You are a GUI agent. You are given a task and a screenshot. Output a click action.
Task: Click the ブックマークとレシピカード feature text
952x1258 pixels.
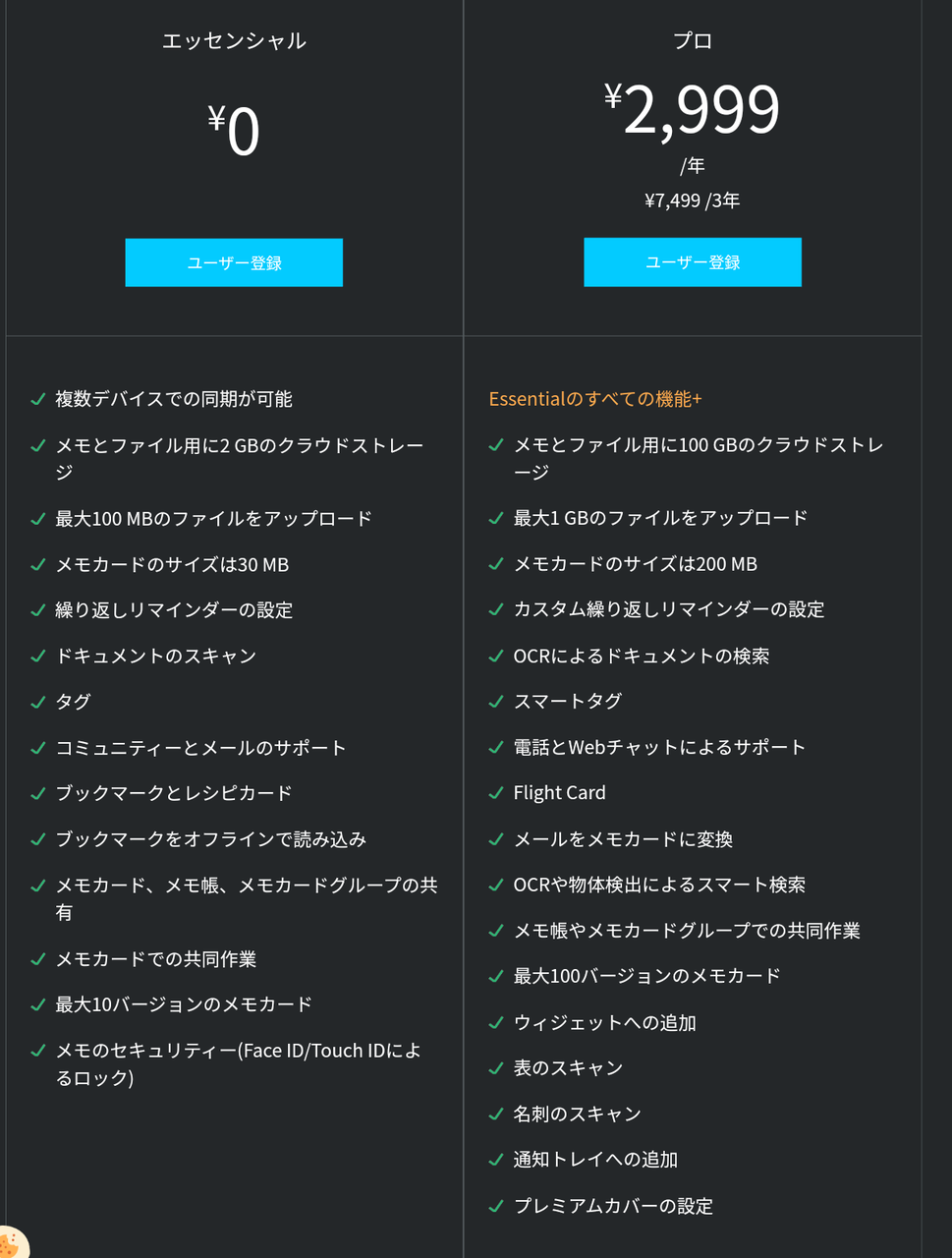pos(174,793)
